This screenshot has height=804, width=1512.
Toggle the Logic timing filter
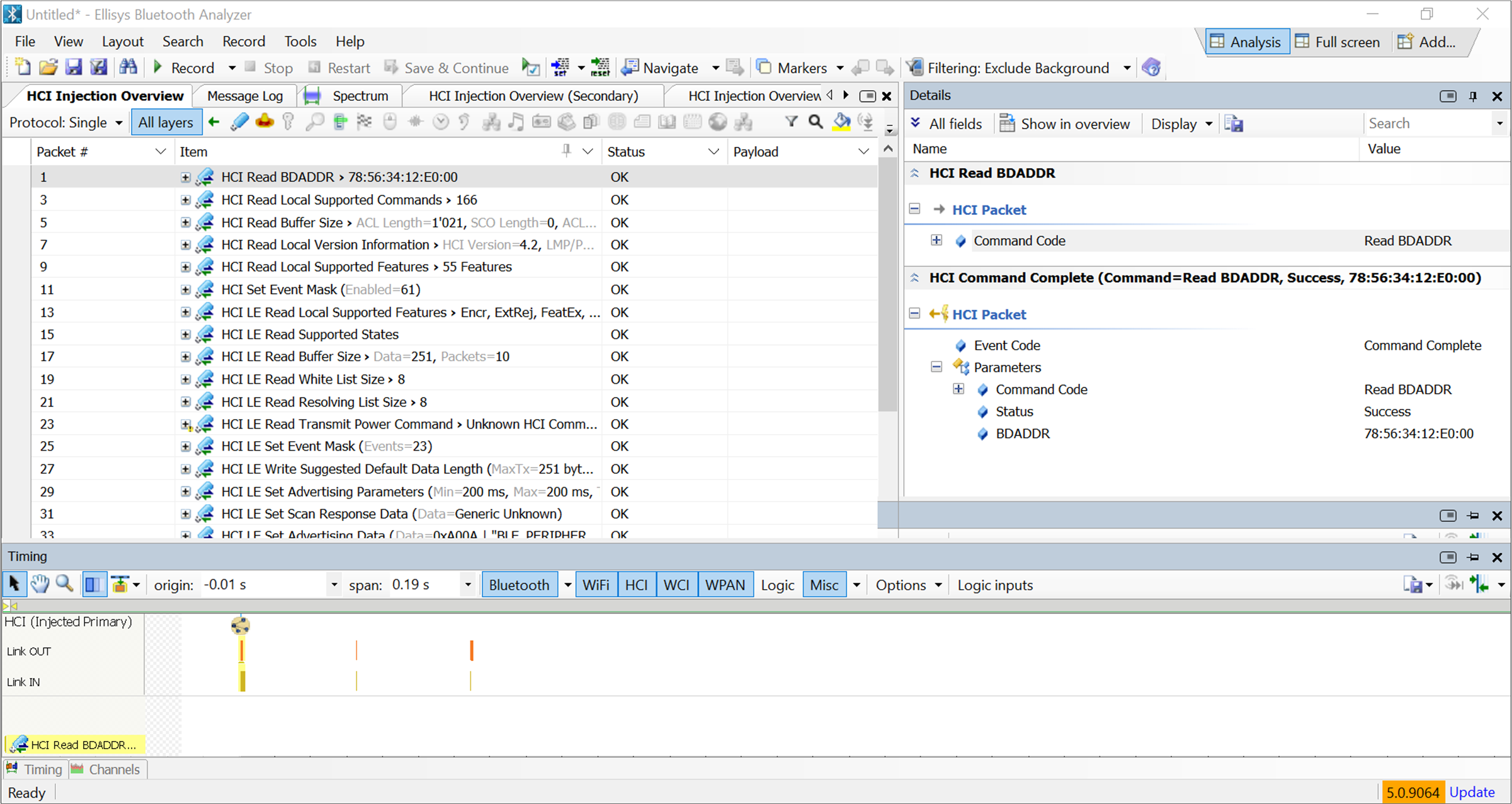coord(777,585)
